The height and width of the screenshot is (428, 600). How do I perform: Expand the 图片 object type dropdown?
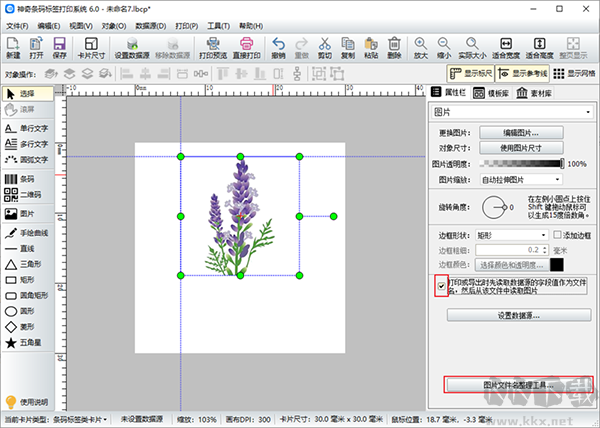[x=512, y=112]
